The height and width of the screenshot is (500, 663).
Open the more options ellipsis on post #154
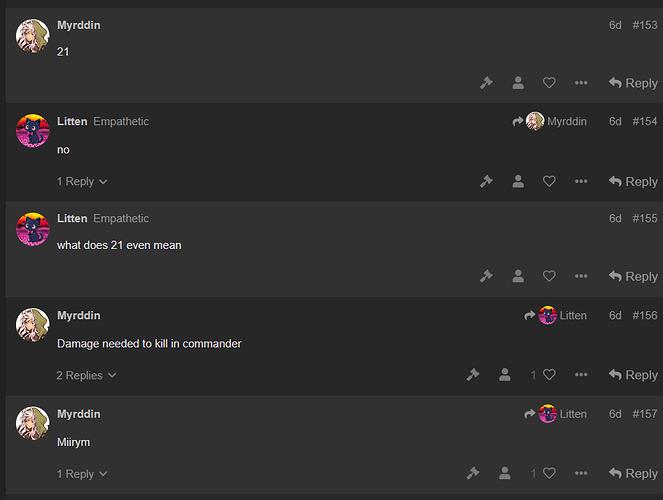tap(581, 181)
